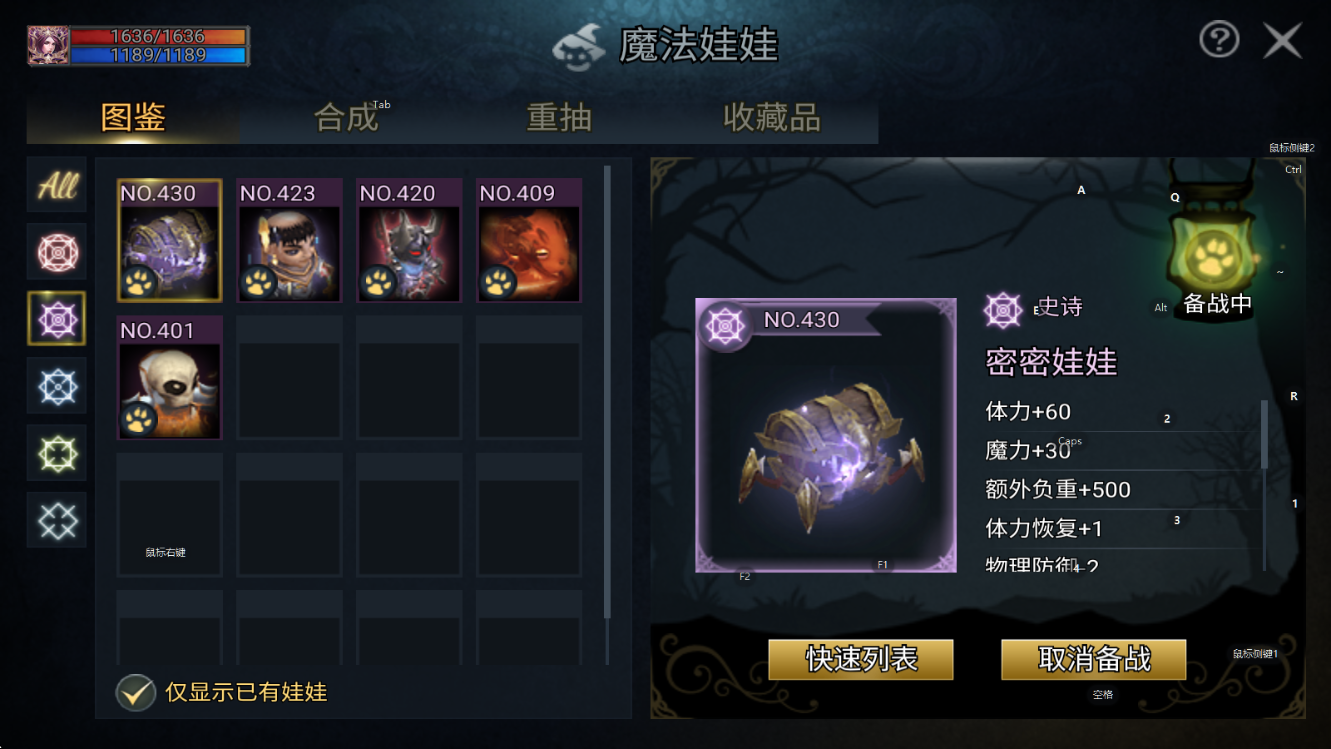Viewport: 1331px width, 749px height.
Task: Select doll NO.420 thumbnail
Action: click(409, 241)
